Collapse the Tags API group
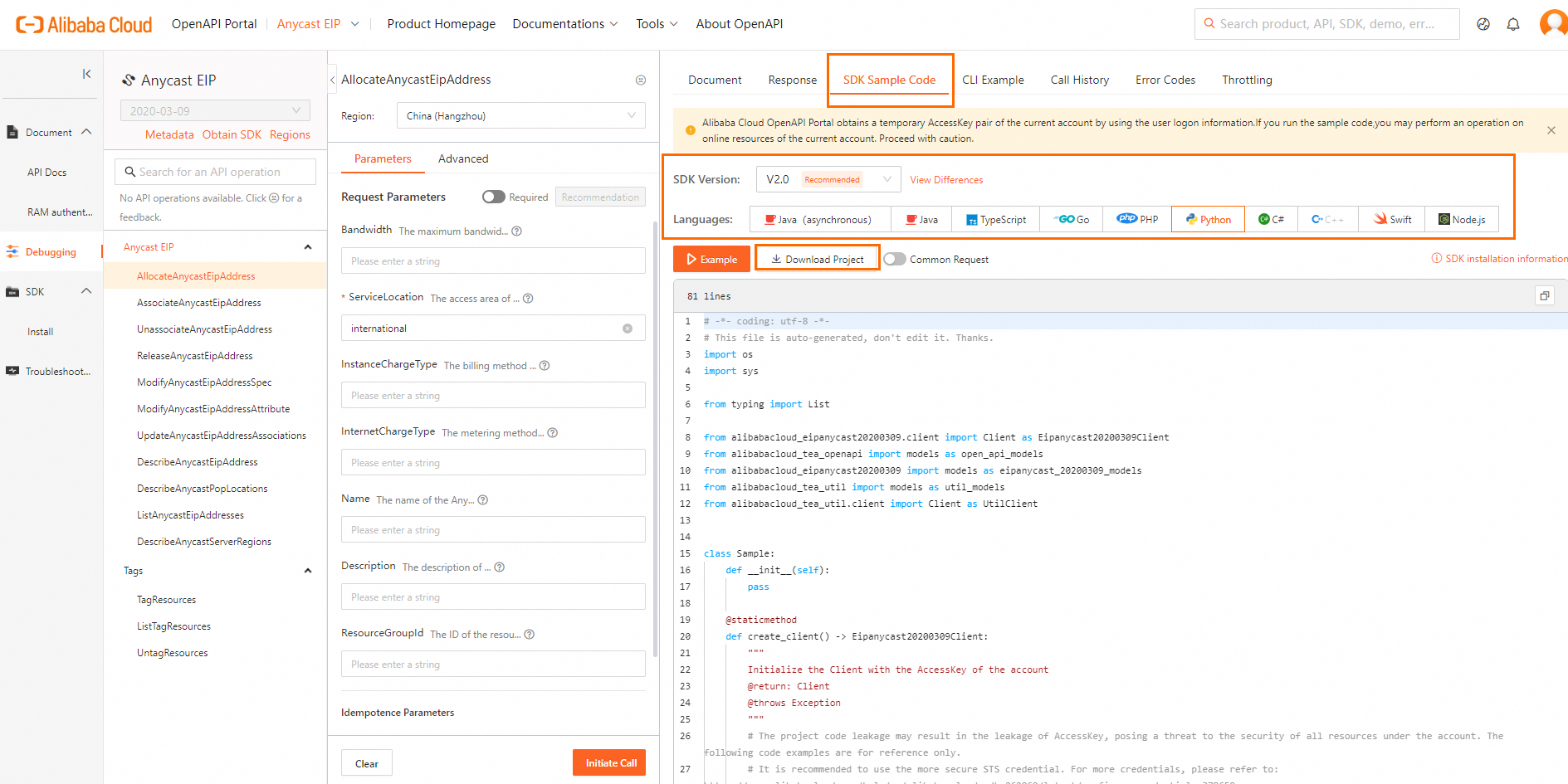The width and height of the screenshot is (1568, 784). pyautogui.click(x=308, y=571)
